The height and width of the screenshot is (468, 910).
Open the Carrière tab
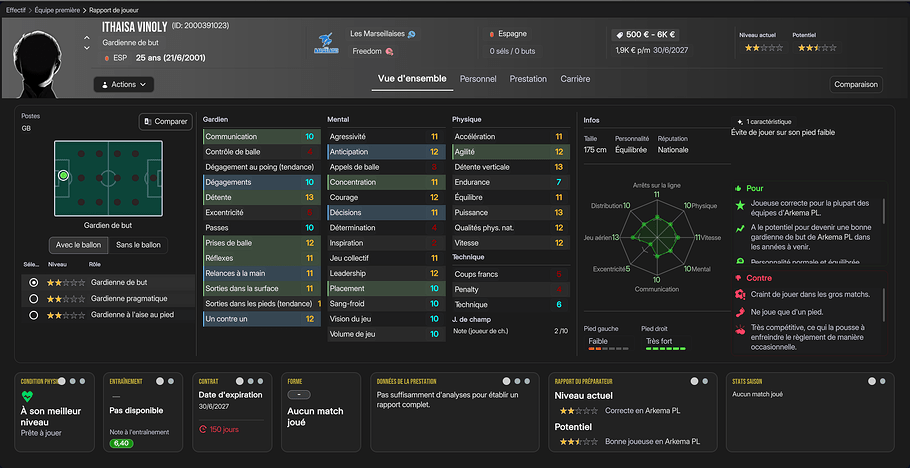(575, 79)
